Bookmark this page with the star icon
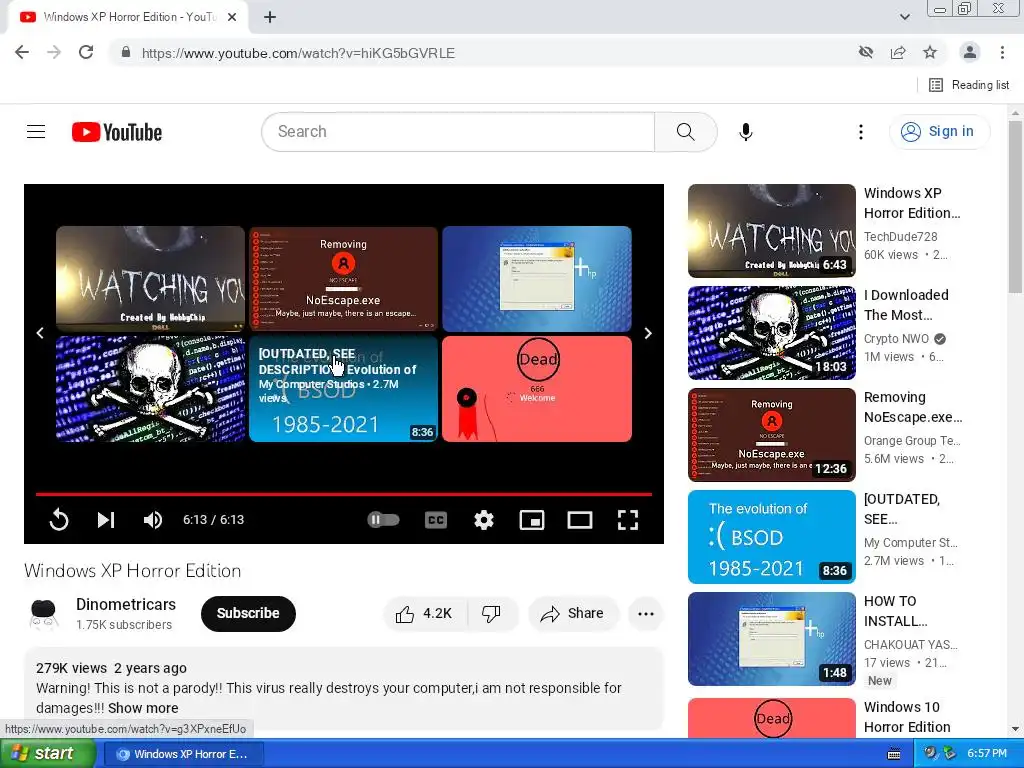1024x768 pixels. click(930, 52)
